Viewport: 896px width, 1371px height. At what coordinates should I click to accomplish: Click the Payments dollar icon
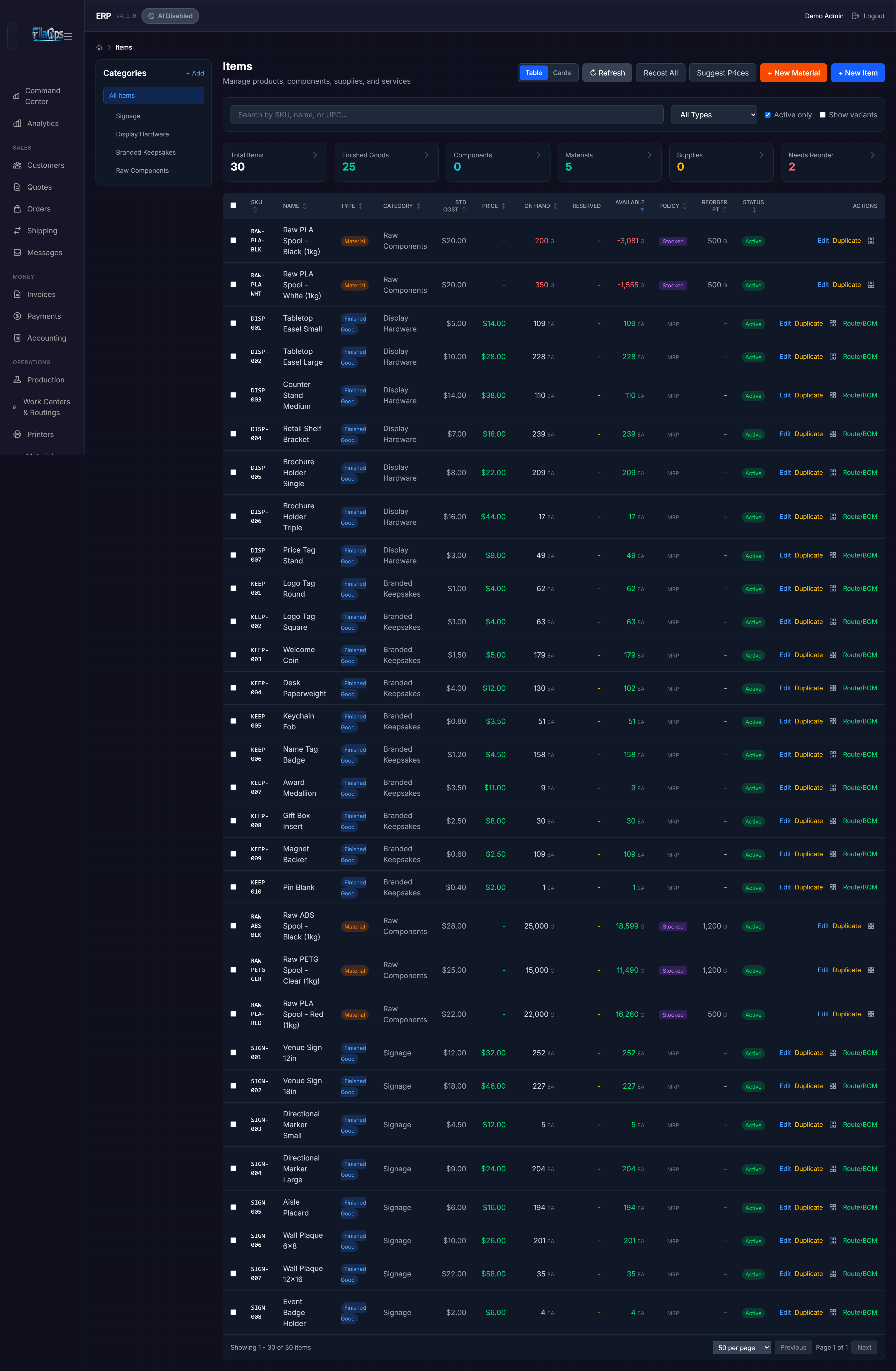coord(17,316)
